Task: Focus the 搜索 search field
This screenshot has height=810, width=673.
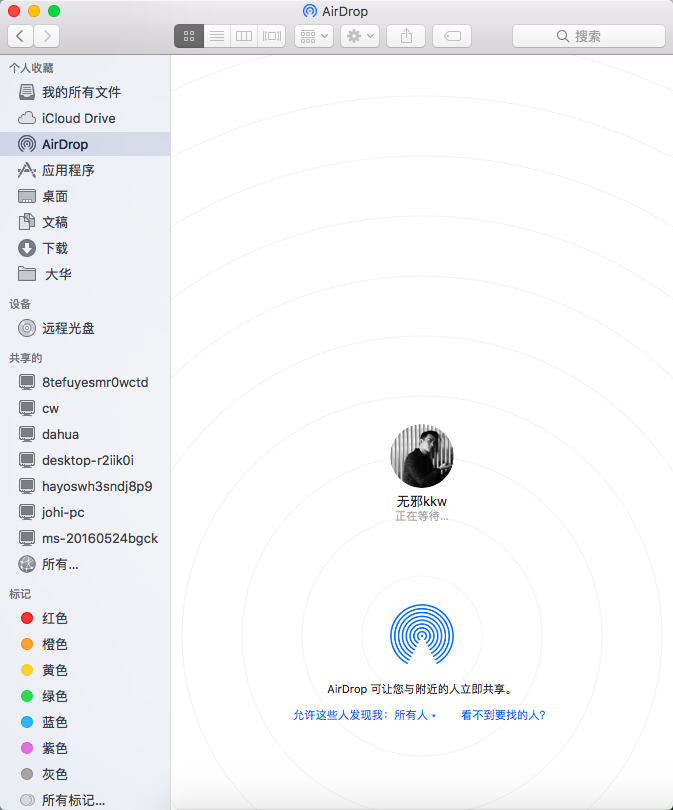Action: 589,36
